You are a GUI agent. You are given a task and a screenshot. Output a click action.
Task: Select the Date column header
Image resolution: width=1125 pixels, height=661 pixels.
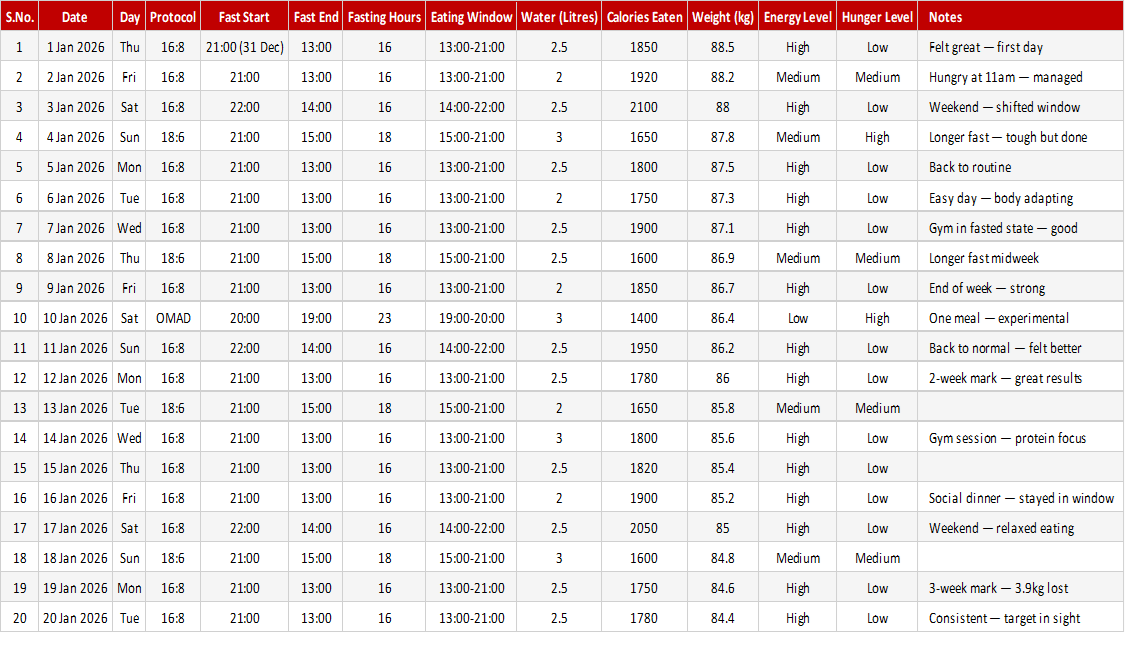[75, 17]
